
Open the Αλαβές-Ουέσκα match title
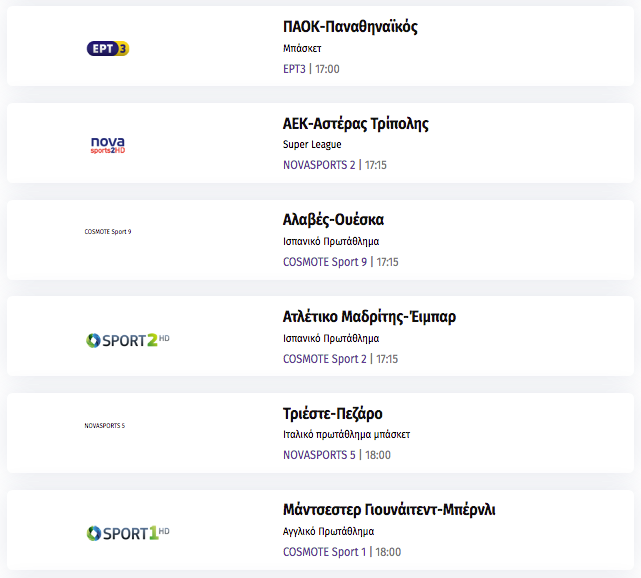point(334,220)
